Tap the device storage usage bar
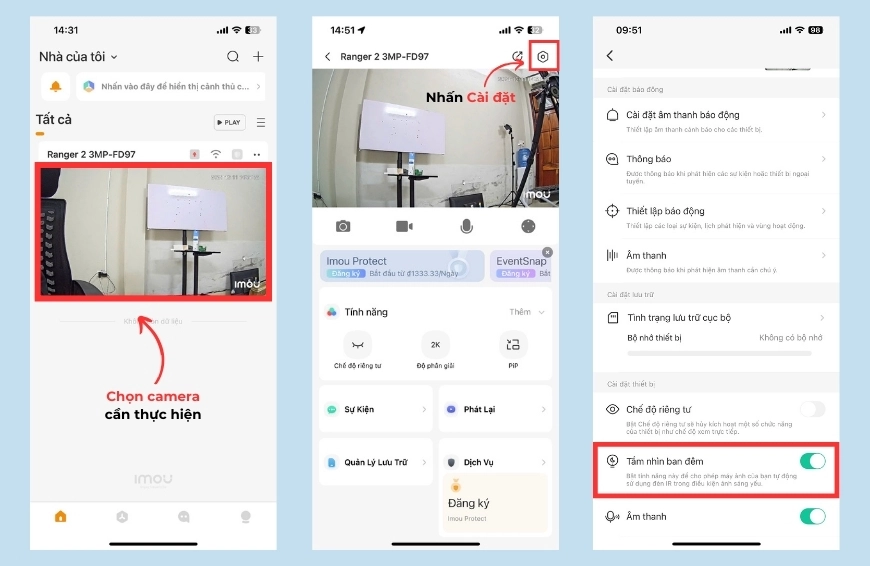Viewport: 870px width, 566px height. (x=719, y=353)
